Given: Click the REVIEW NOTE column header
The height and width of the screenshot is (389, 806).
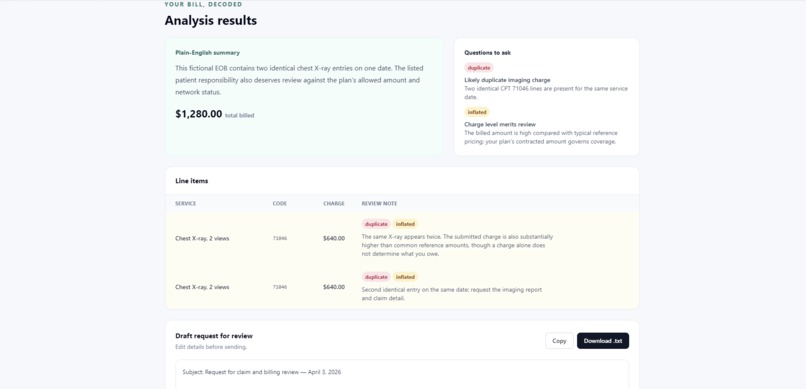Looking at the screenshot, I should [379, 203].
